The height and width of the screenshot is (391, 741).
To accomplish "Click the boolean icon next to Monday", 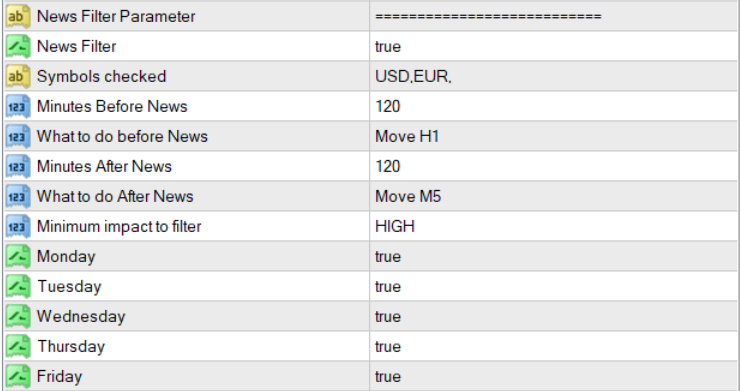I will click(18, 257).
